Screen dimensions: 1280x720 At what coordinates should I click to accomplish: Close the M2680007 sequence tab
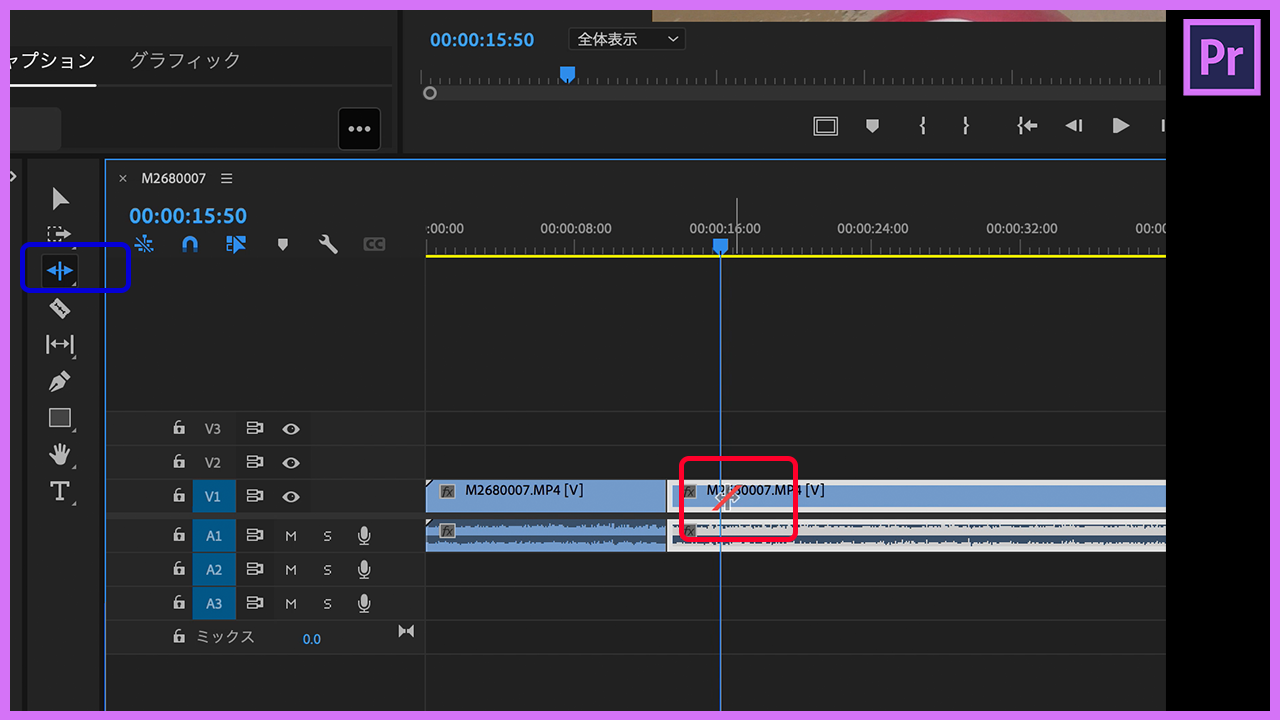tap(123, 178)
